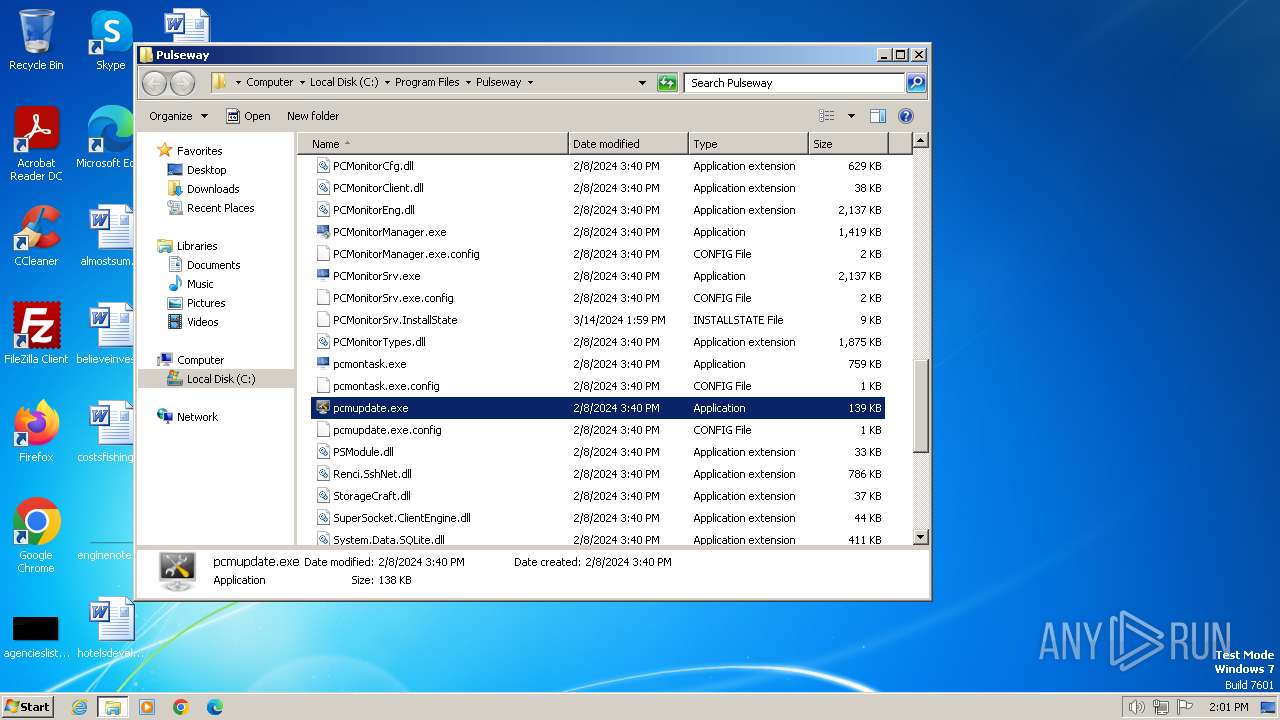Click the pcmupdate.exe file icon
The width and height of the screenshot is (1280, 720).
(323, 408)
